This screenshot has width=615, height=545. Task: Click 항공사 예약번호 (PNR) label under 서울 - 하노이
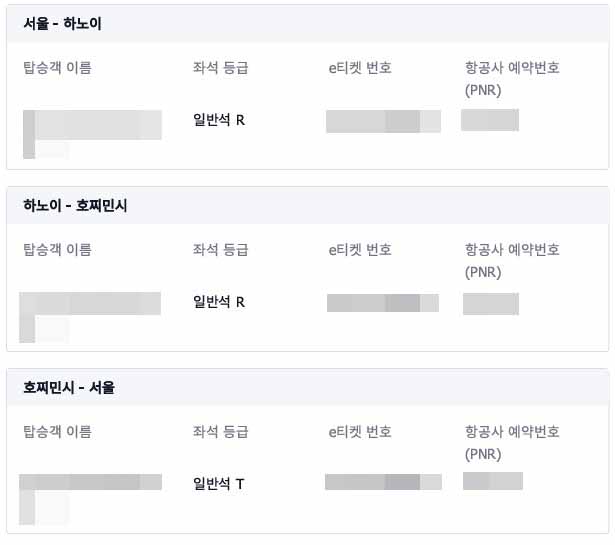pyautogui.click(x=512, y=78)
